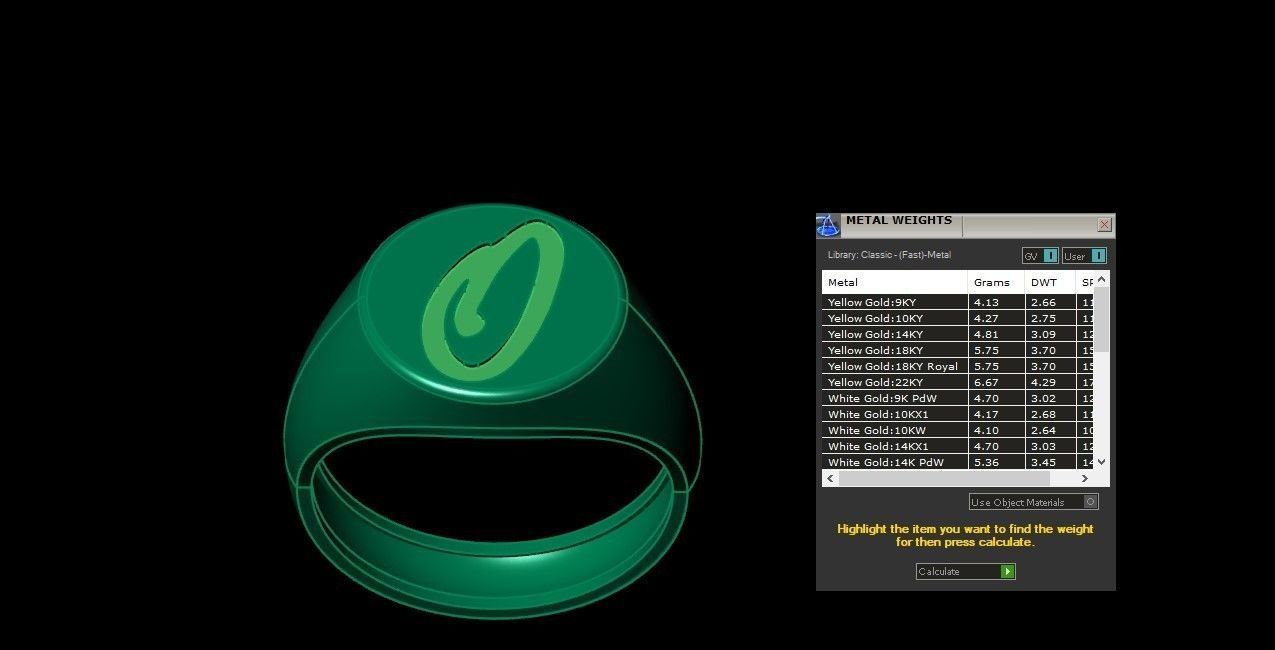Click the 4.81 grams cell
1275x650 pixels.
pyautogui.click(x=996, y=334)
